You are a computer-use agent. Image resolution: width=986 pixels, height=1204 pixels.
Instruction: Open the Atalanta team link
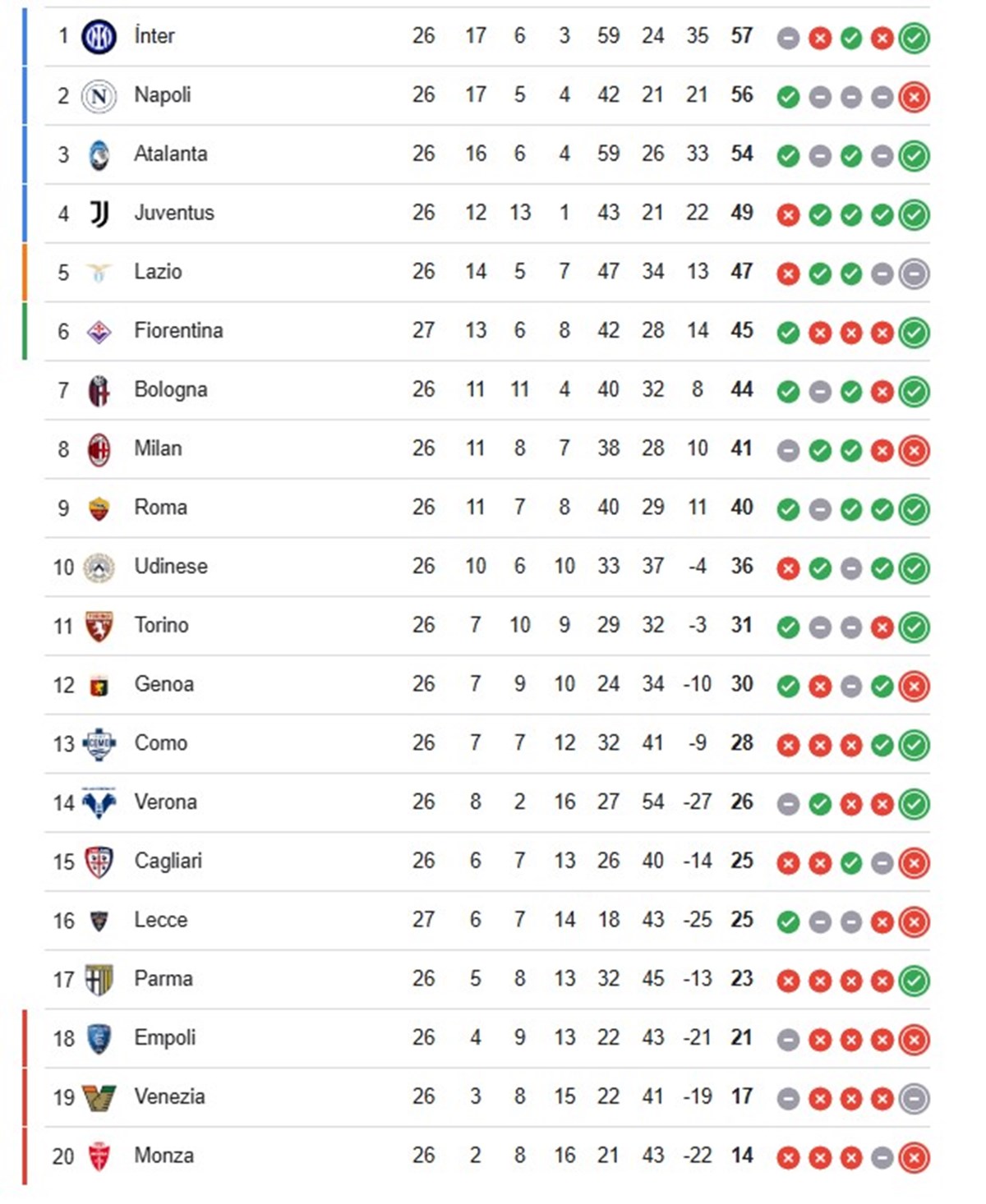(171, 154)
